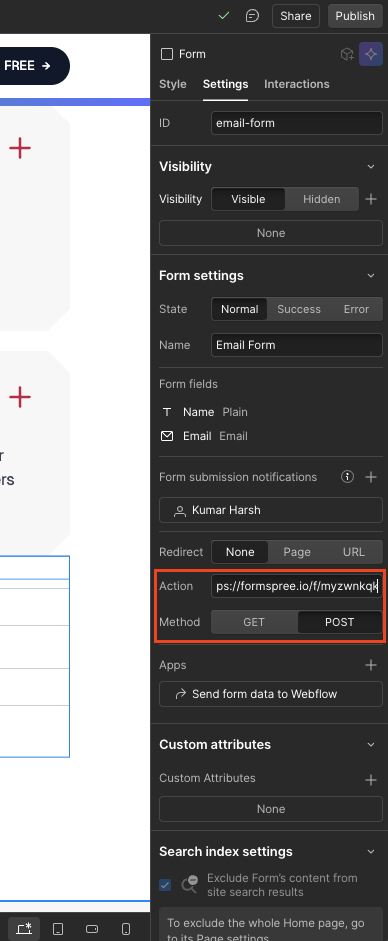
Task: Set Redirect to Page
Action: (297, 552)
